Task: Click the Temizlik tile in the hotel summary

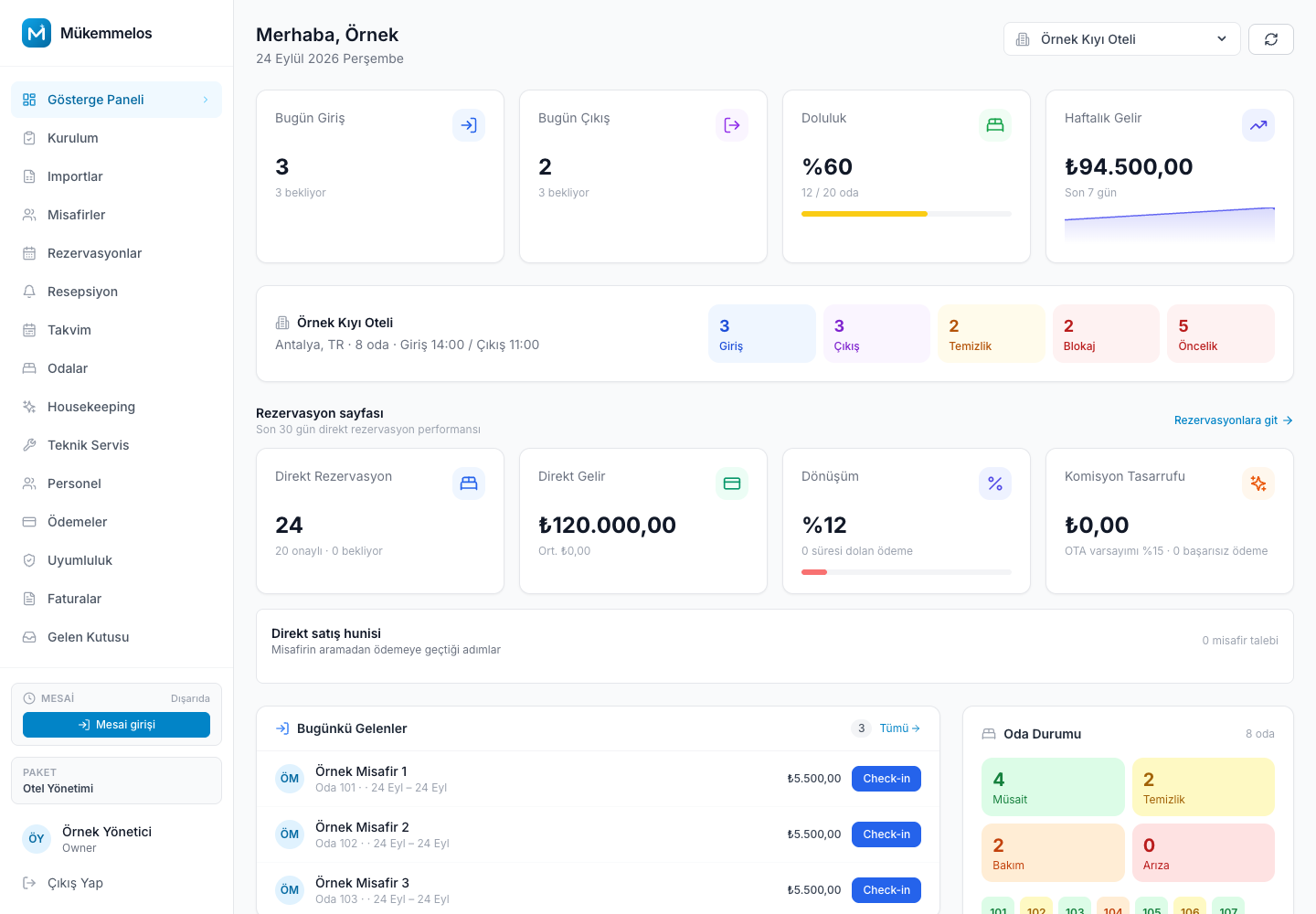Action: 992,334
